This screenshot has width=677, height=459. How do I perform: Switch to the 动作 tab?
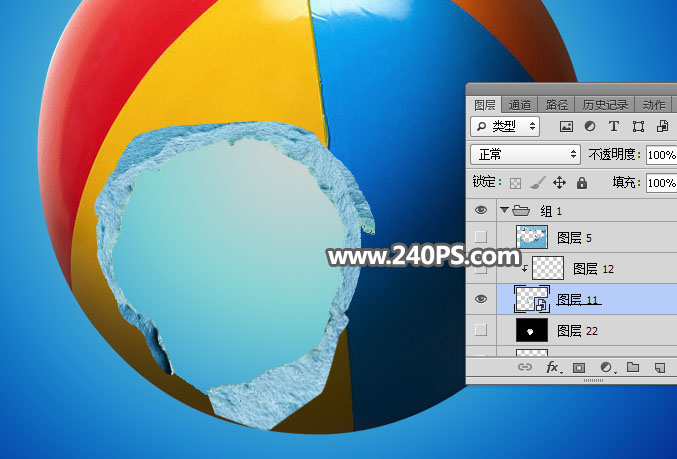point(653,105)
